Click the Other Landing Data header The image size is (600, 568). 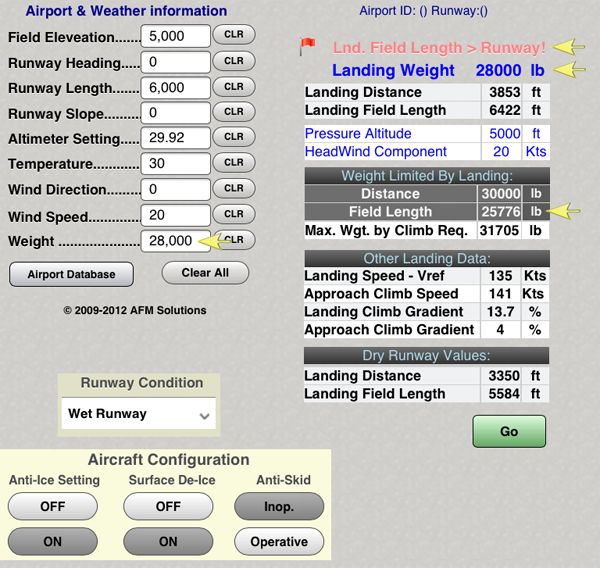(x=427, y=259)
